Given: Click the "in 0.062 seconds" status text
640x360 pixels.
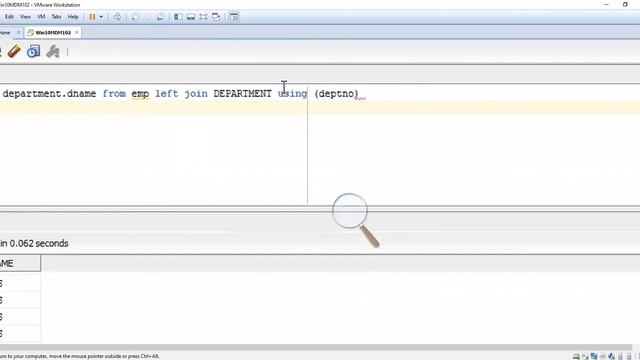Looking at the screenshot, I should click(x=34, y=243).
